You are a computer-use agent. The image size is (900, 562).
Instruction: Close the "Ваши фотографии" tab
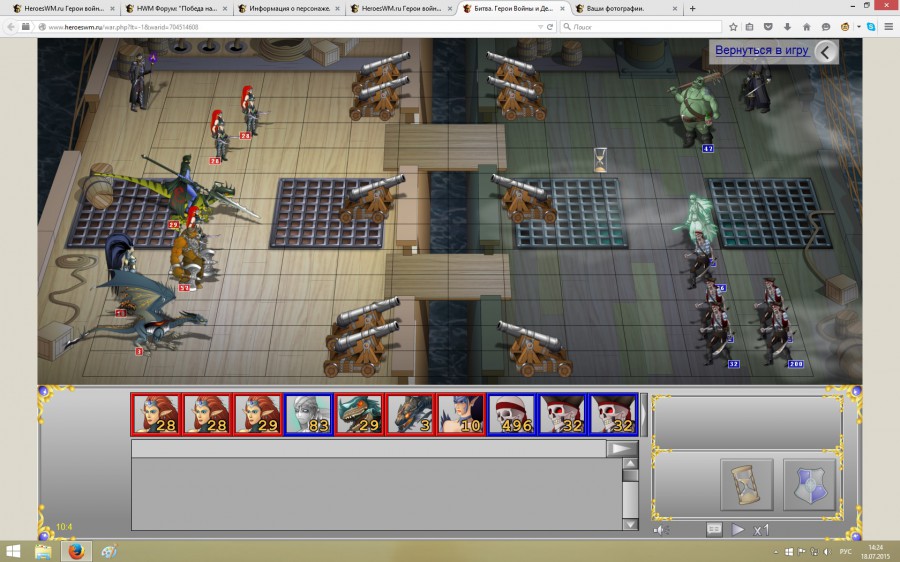[674, 9]
